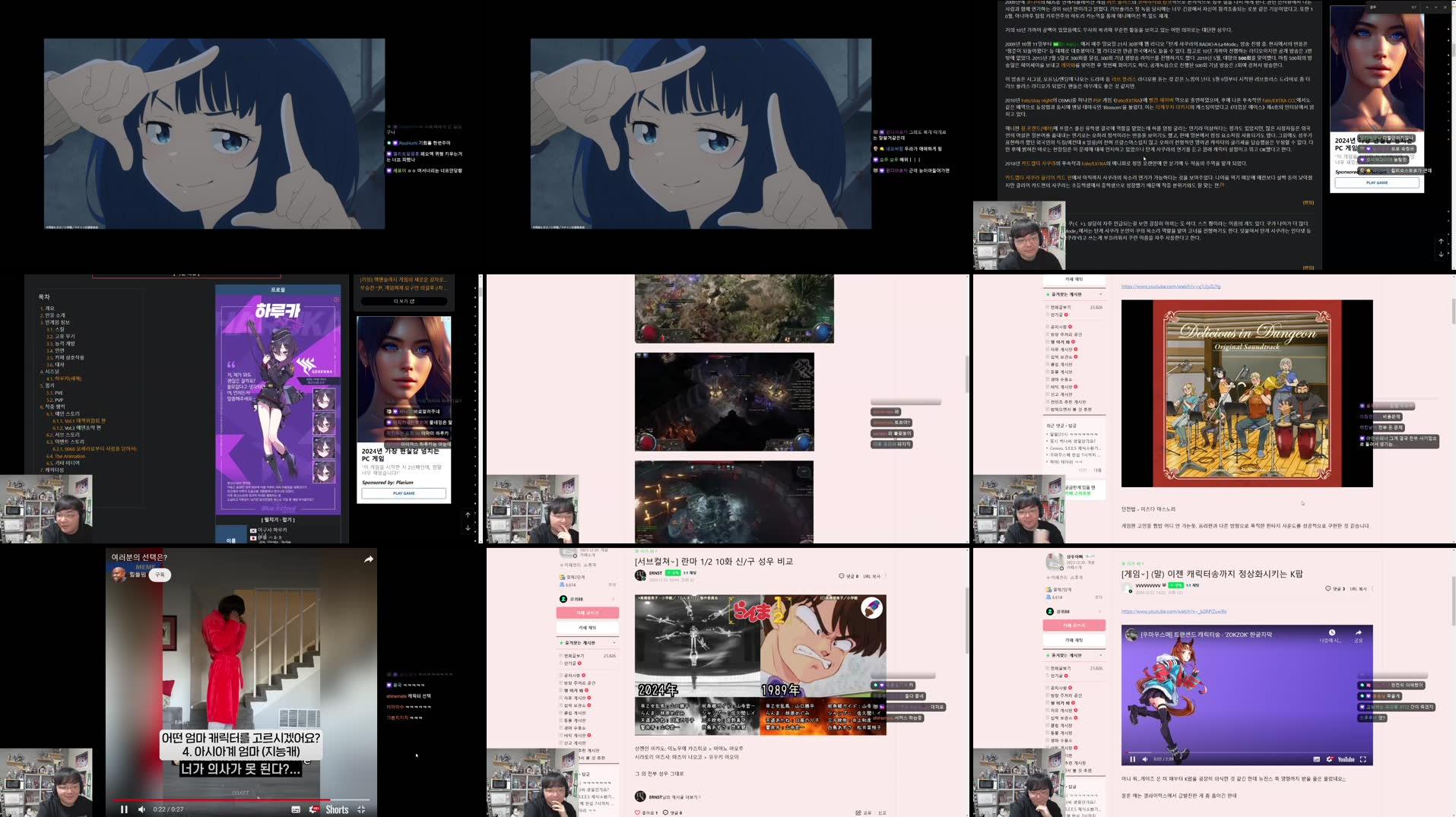Click scroll-to-top arrow on 하루카 wiki page

pyautogui.click(x=468, y=515)
